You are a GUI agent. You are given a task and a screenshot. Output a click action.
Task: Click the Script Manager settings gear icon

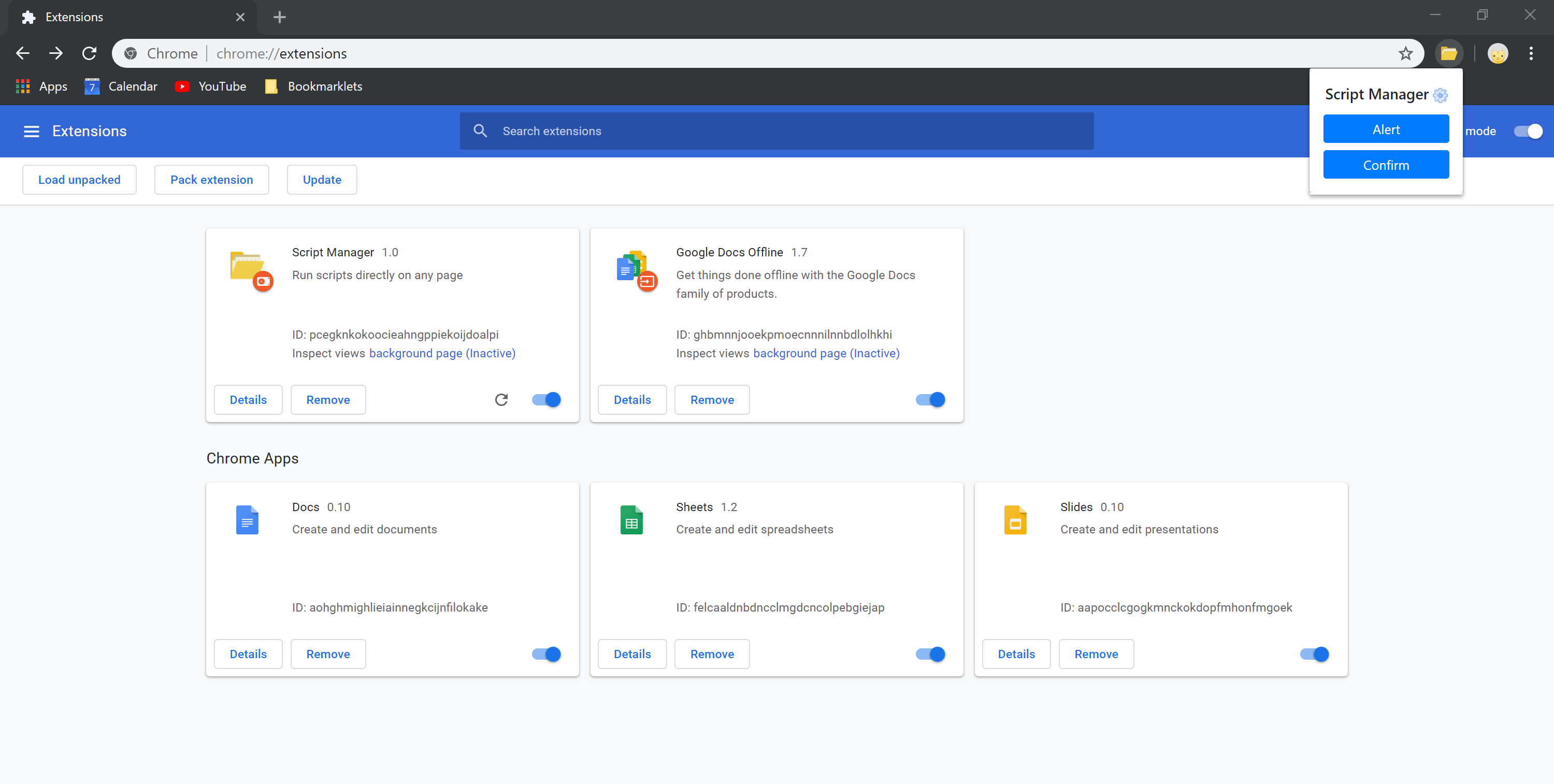1440,95
